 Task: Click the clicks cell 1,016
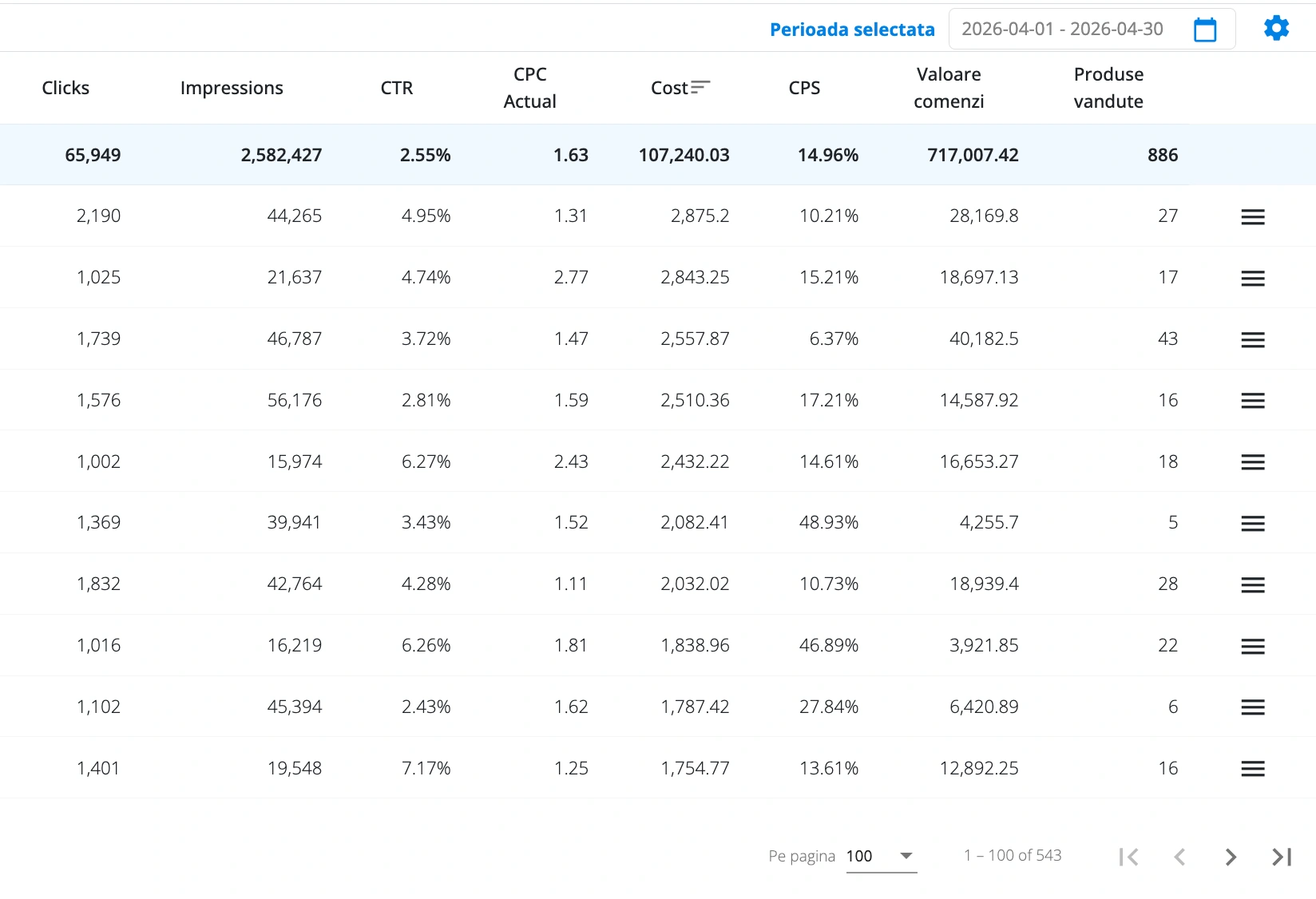click(98, 645)
